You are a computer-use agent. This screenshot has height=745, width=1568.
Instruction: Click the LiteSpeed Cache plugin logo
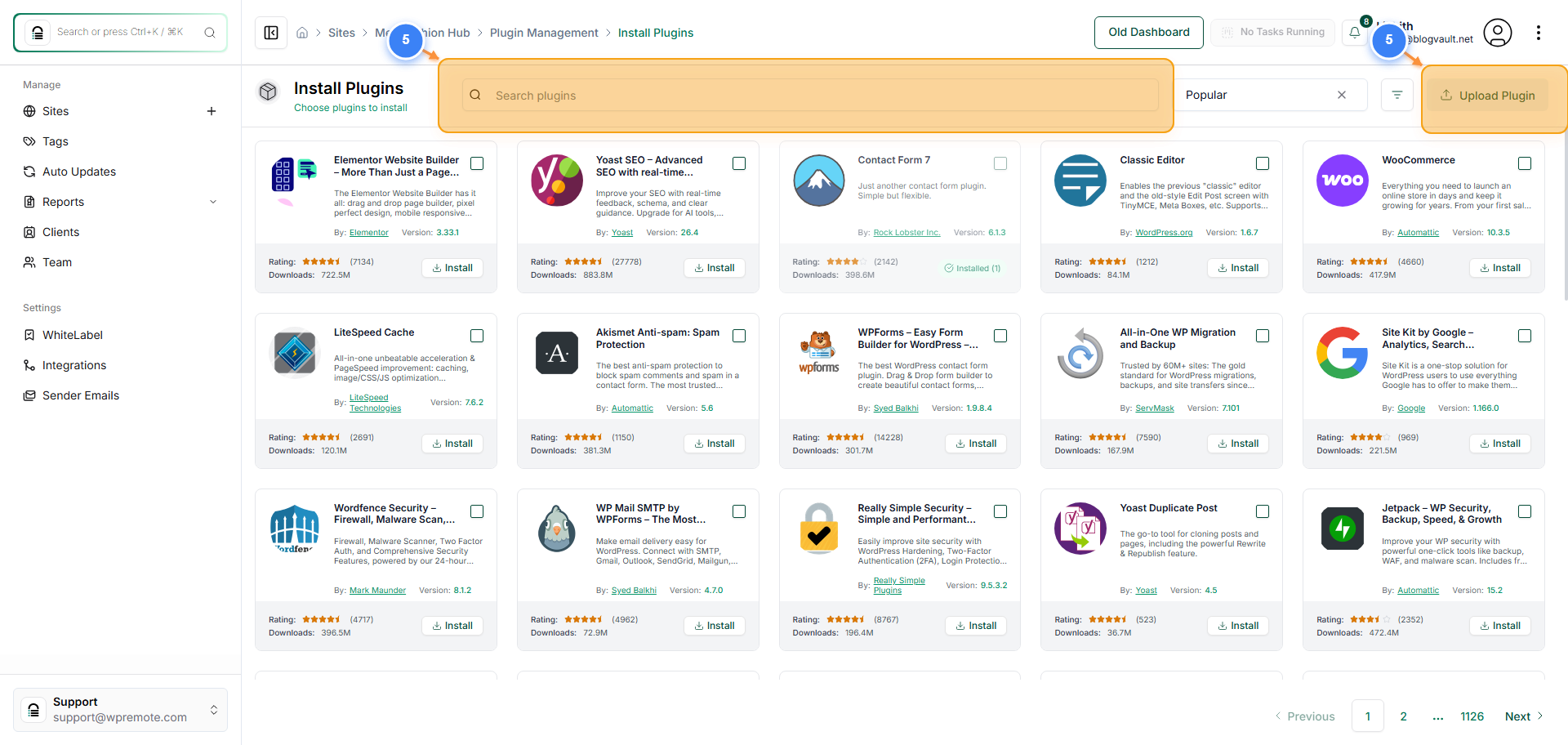295,353
